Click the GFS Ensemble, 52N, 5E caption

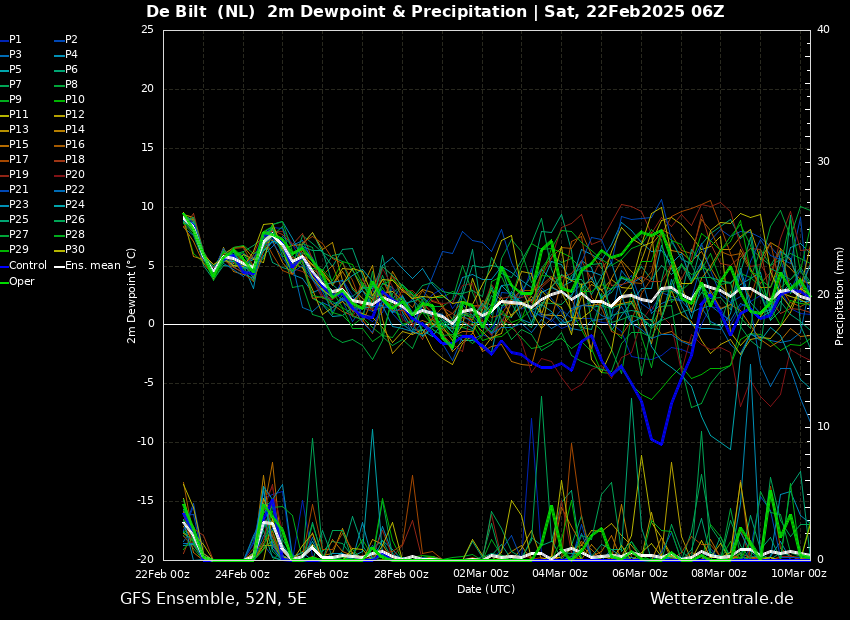pos(214,599)
